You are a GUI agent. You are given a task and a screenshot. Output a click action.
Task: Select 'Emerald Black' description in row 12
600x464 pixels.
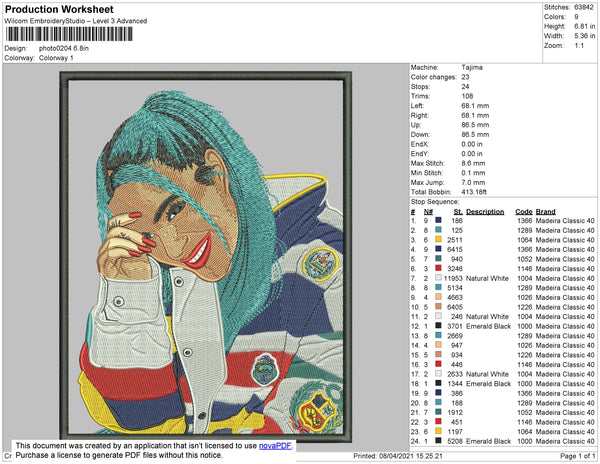click(488, 326)
